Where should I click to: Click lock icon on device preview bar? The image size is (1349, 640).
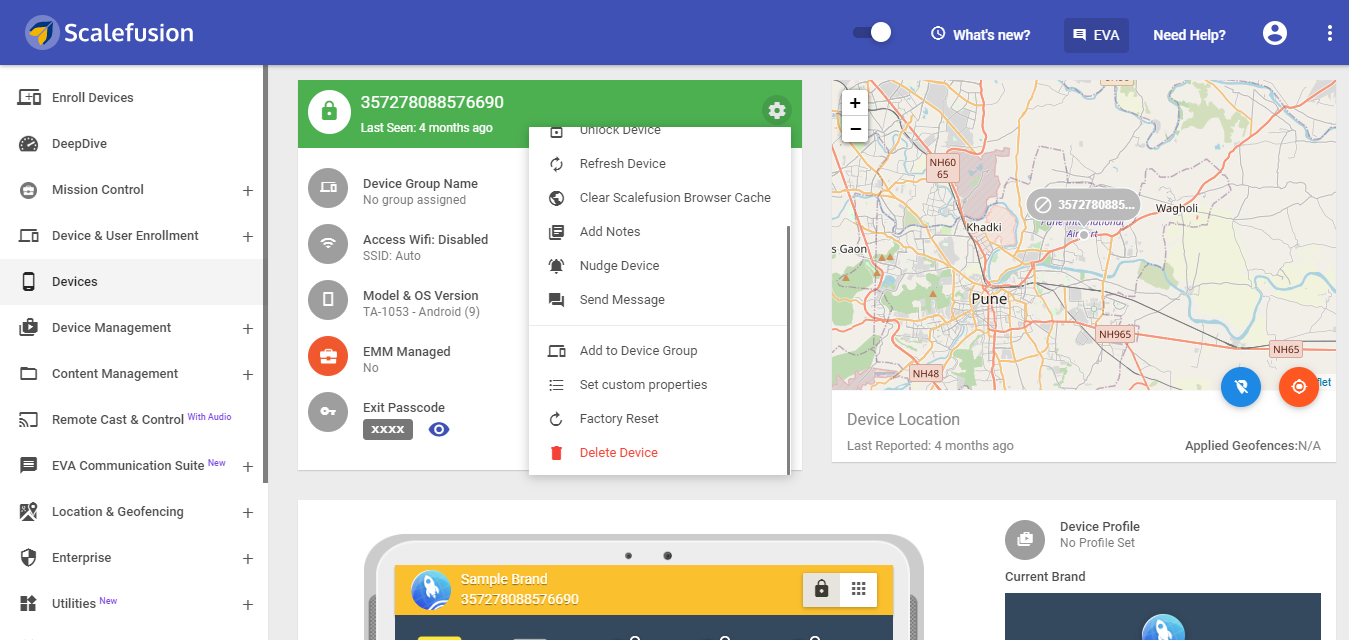pos(822,589)
